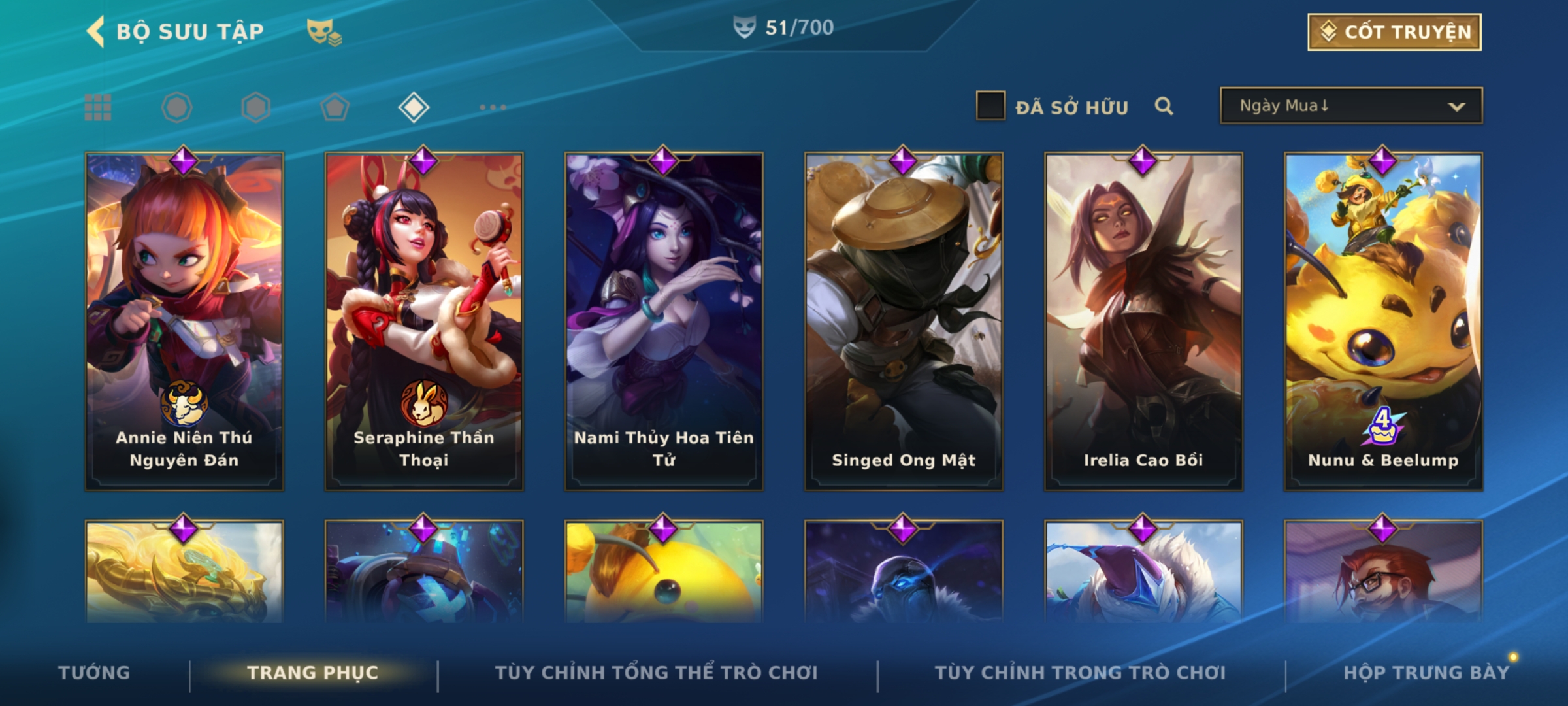Select the first hexagon rarity filter

click(x=176, y=107)
